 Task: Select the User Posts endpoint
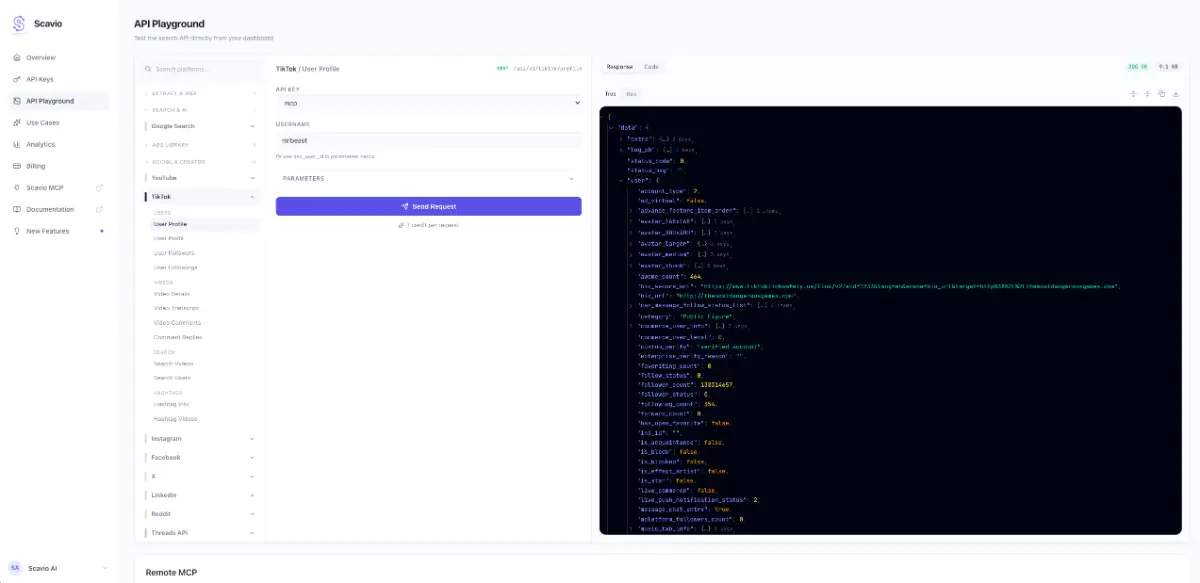tap(203, 238)
